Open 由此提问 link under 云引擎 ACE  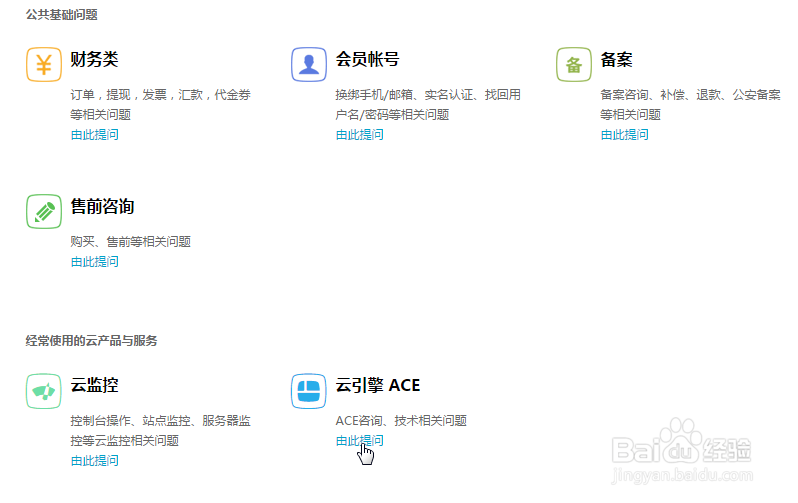pos(360,441)
